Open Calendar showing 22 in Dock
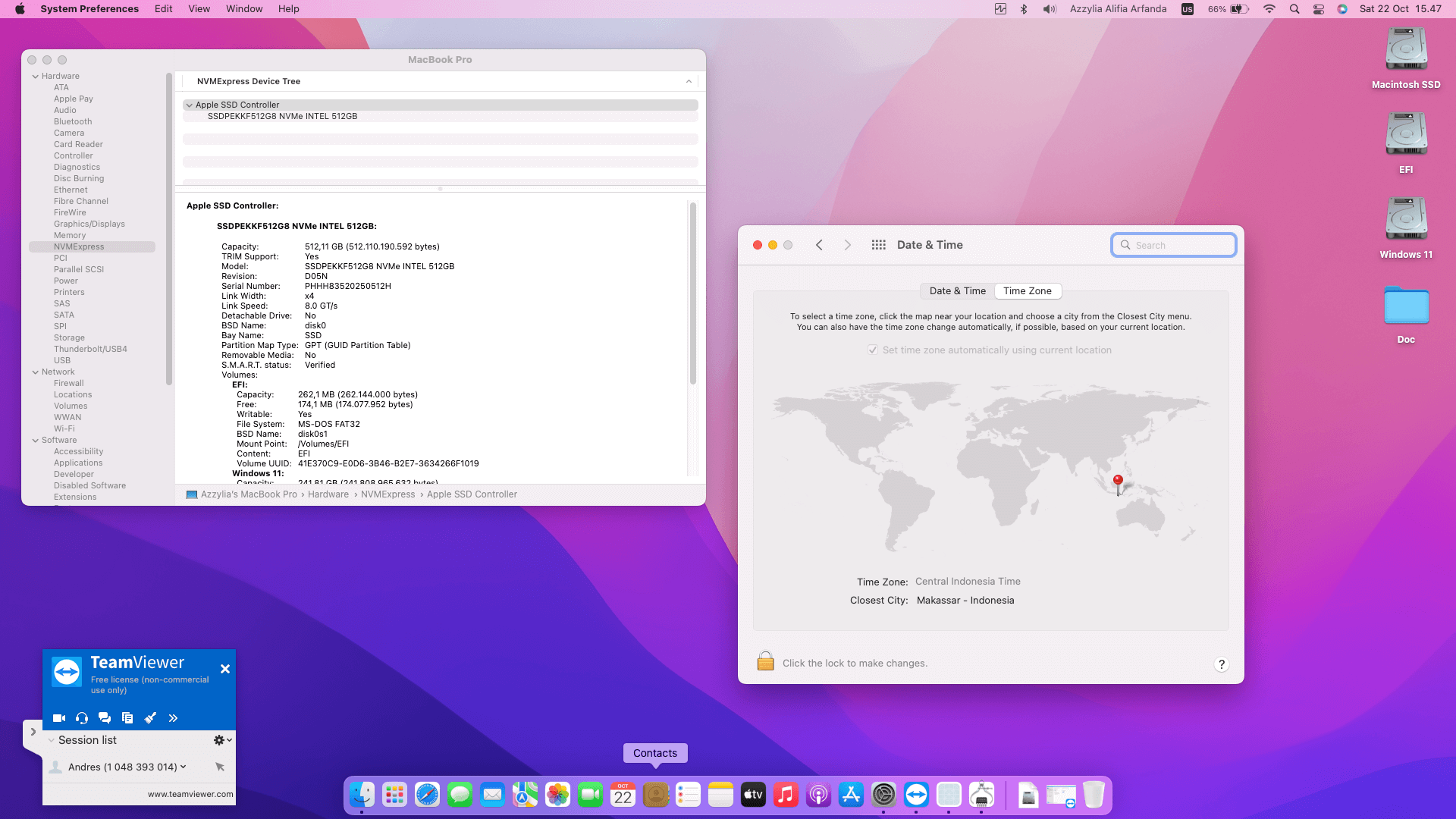 click(x=623, y=795)
